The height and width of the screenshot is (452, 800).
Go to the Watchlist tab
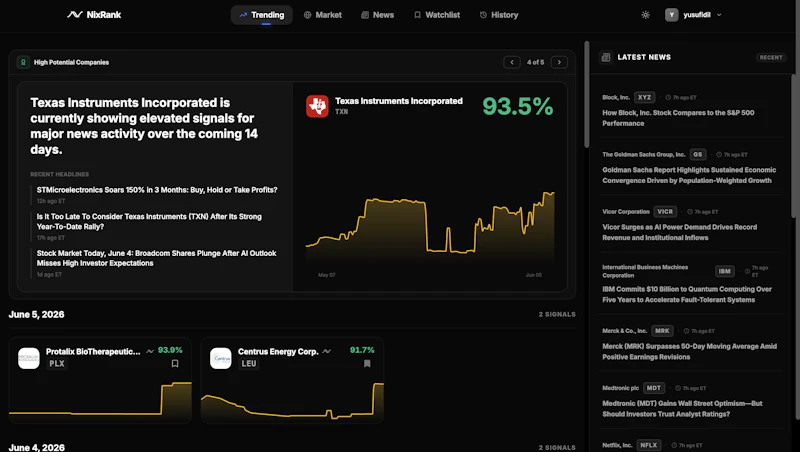[x=437, y=15]
